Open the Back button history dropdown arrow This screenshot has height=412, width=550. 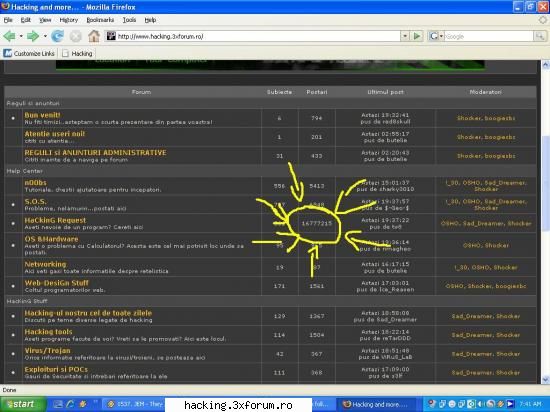click(21, 36)
